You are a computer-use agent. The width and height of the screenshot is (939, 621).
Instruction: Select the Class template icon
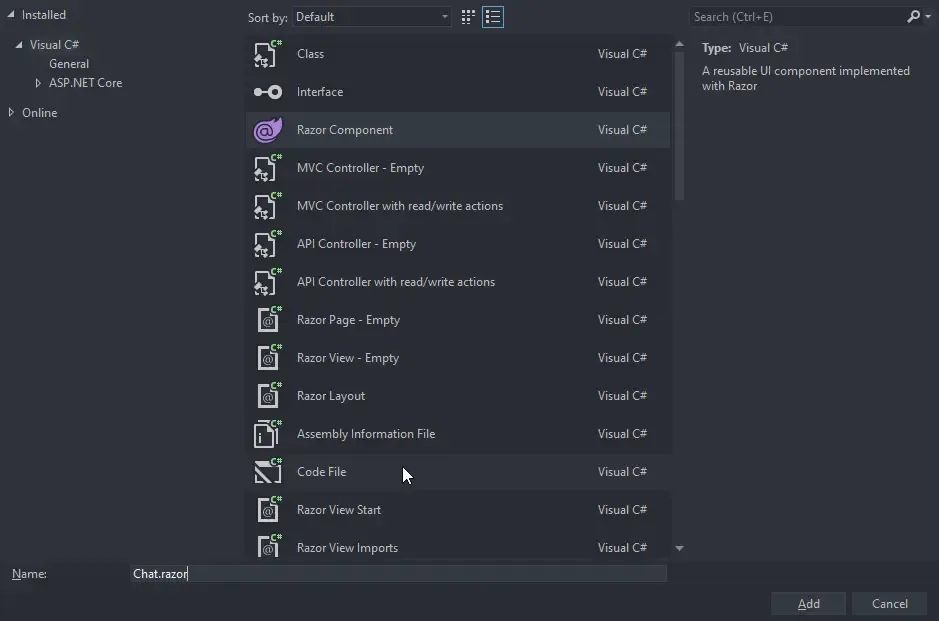tap(267, 53)
